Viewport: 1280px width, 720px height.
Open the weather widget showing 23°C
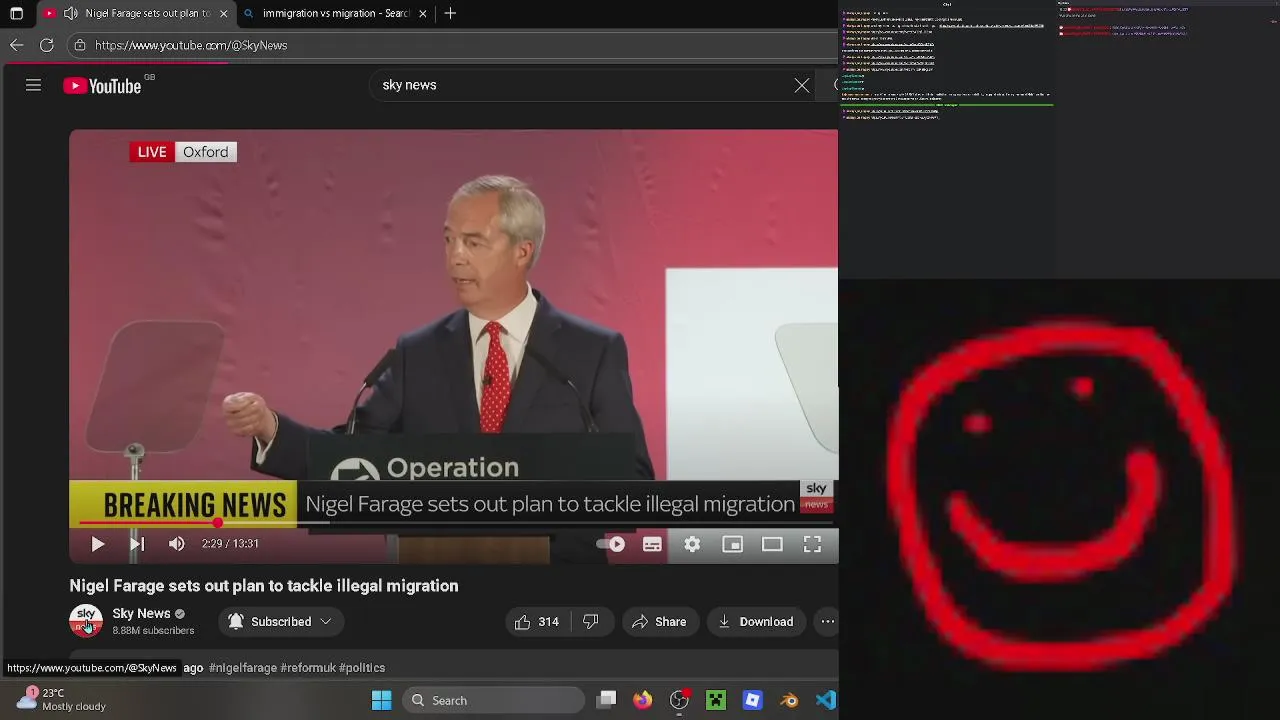point(60,699)
